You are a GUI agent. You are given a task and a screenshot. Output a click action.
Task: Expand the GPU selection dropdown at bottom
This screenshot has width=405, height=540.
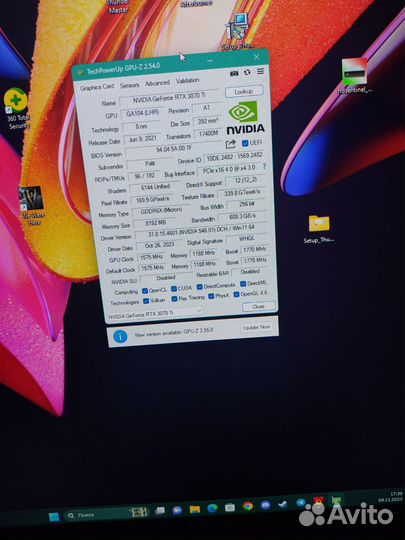point(155,314)
